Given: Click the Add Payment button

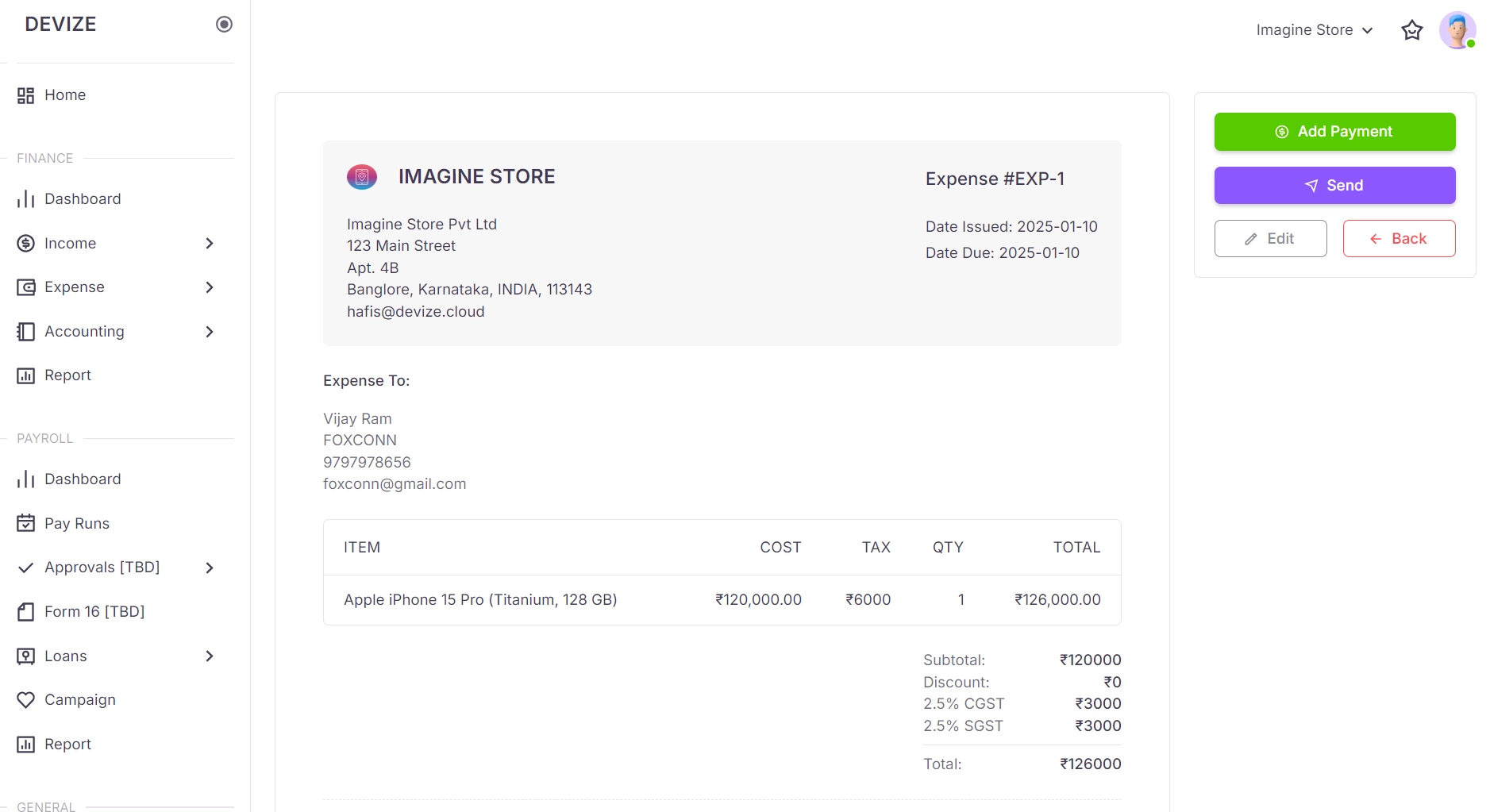Looking at the screenshot, I should point(1335,132).
